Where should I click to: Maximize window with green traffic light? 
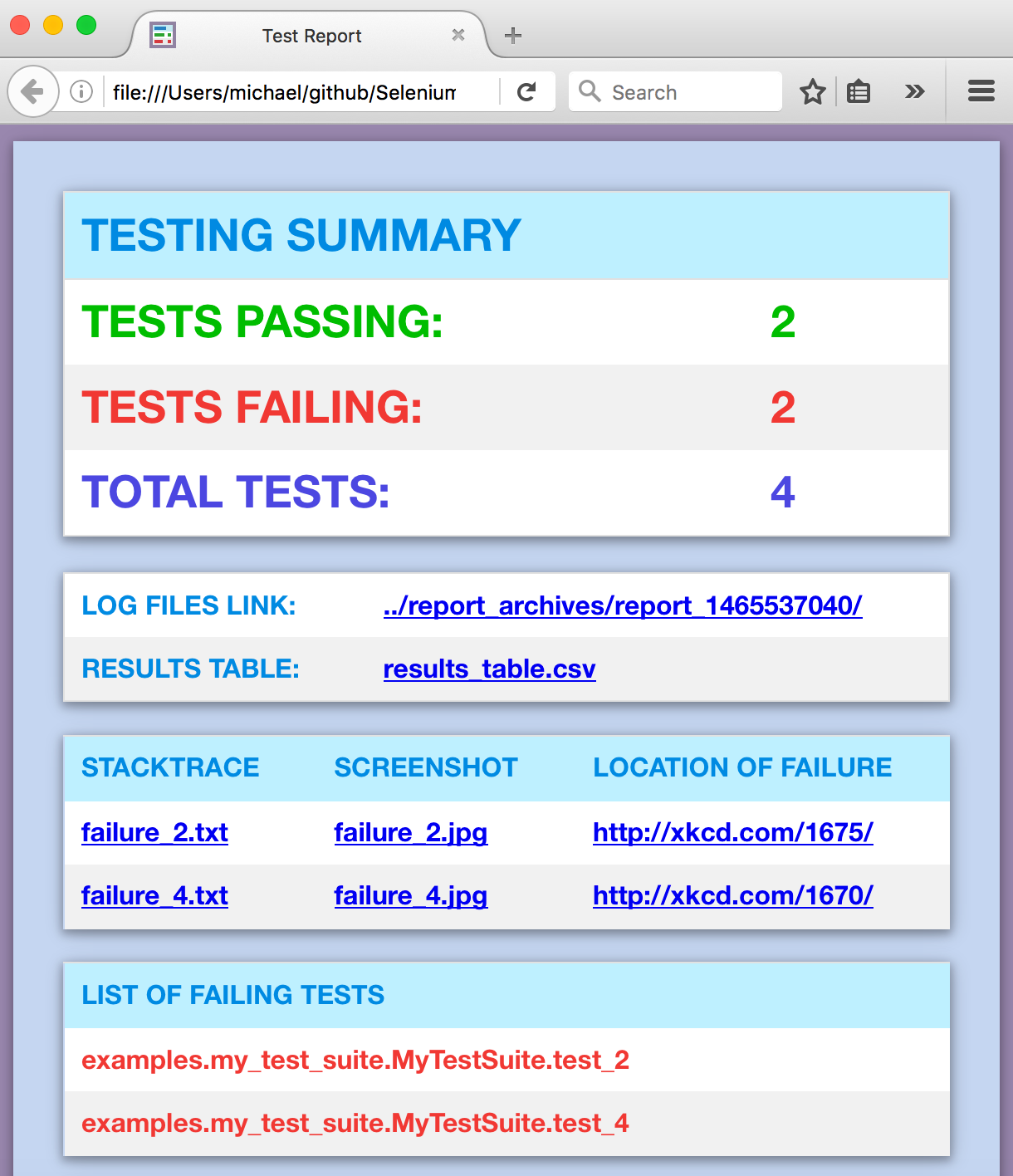[x=86, y=25]
